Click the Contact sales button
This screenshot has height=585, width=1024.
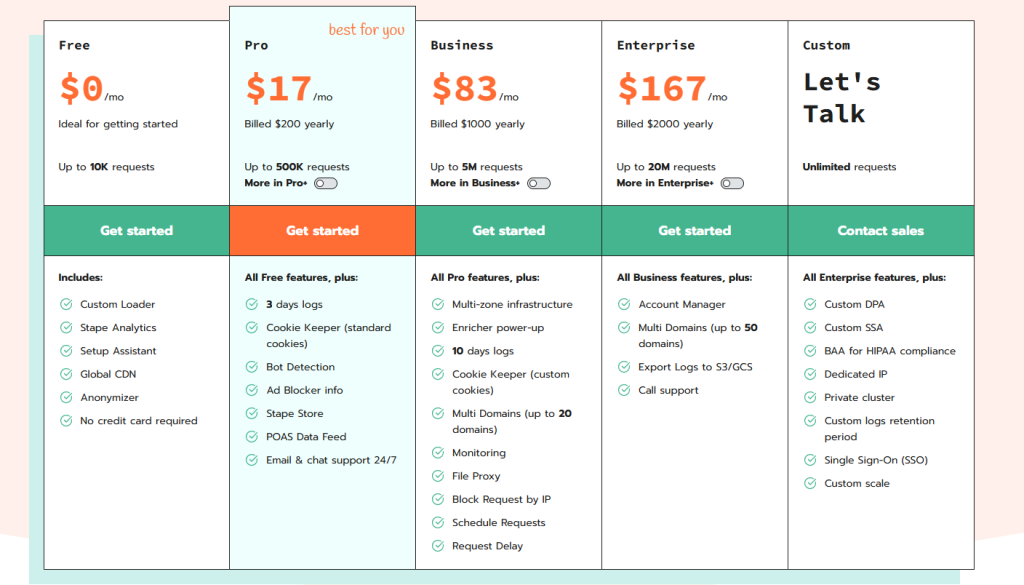click(x=881, y=230)
